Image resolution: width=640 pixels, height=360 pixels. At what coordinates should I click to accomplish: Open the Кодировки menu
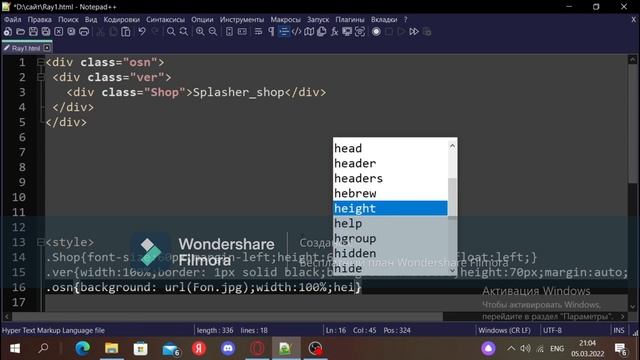pyautogui.click(x=121, y=19)
